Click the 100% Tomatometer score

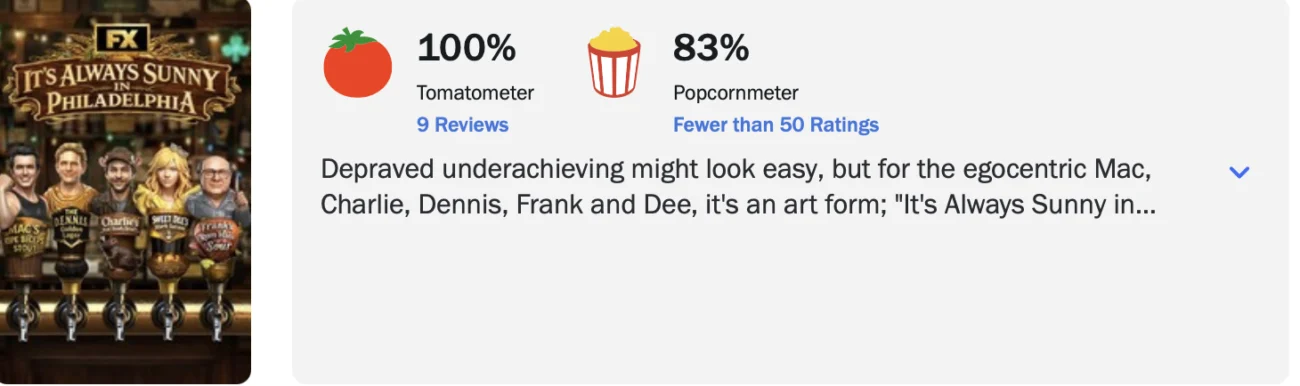(466, 47)
